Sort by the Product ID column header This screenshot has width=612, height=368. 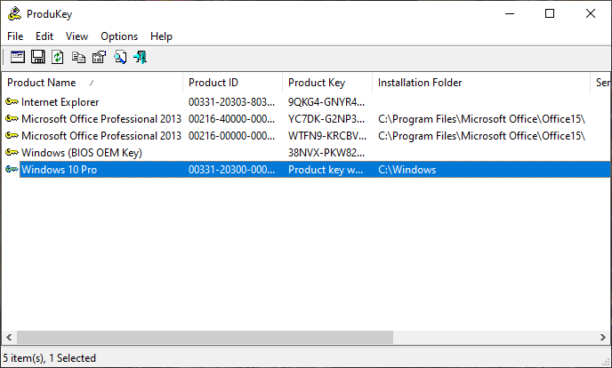point(232,83)
